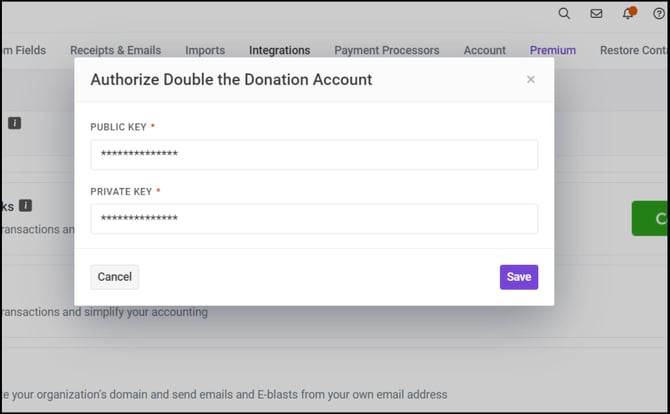Close the Authorize Double the Donation dialog
The width and height of the screenshot is (670, 414).
(531, 80)
